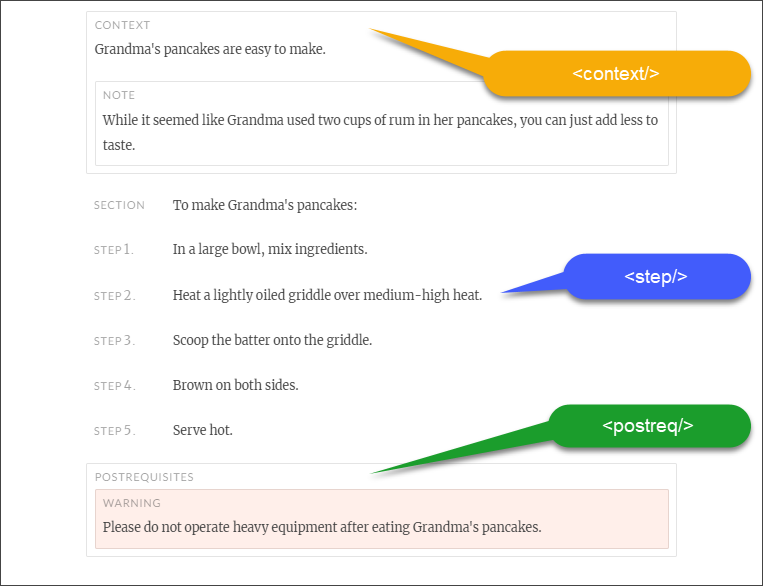The height and width of the screenshot is (586, 763).
Task: Select the STEP 3 label
Action: click(114, 341)
